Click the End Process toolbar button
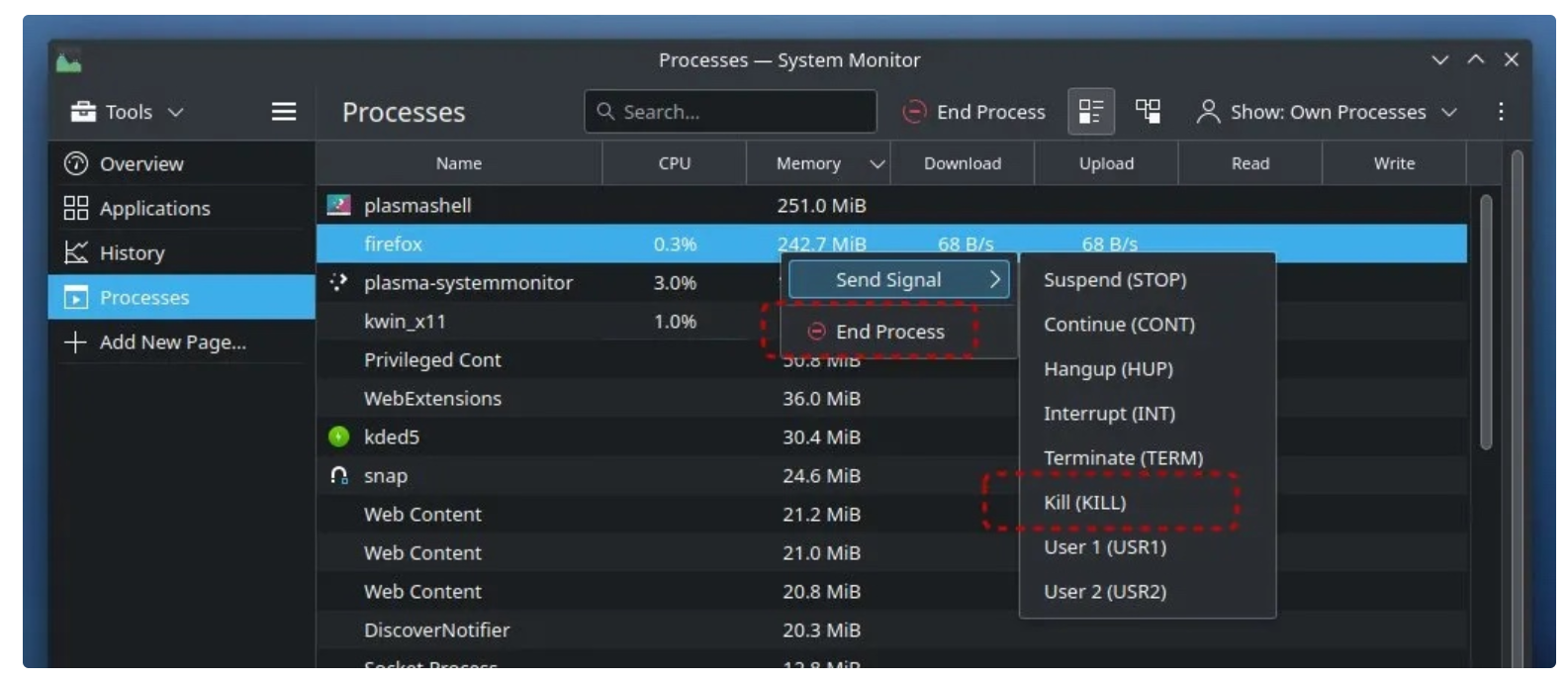Screen dimensions: 1568x681 pos(973,112)
